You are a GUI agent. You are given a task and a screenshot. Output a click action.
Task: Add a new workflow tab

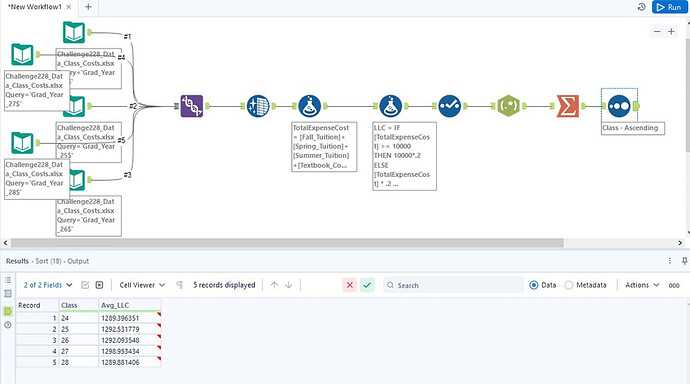88,7
